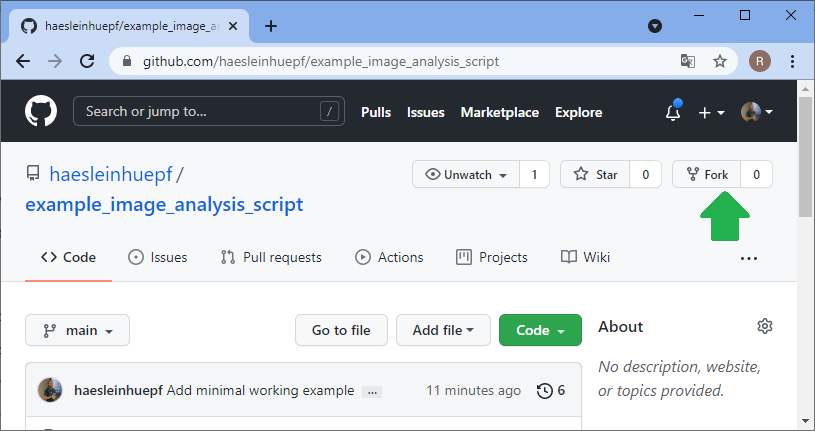Star the repository

pos(596,174)
